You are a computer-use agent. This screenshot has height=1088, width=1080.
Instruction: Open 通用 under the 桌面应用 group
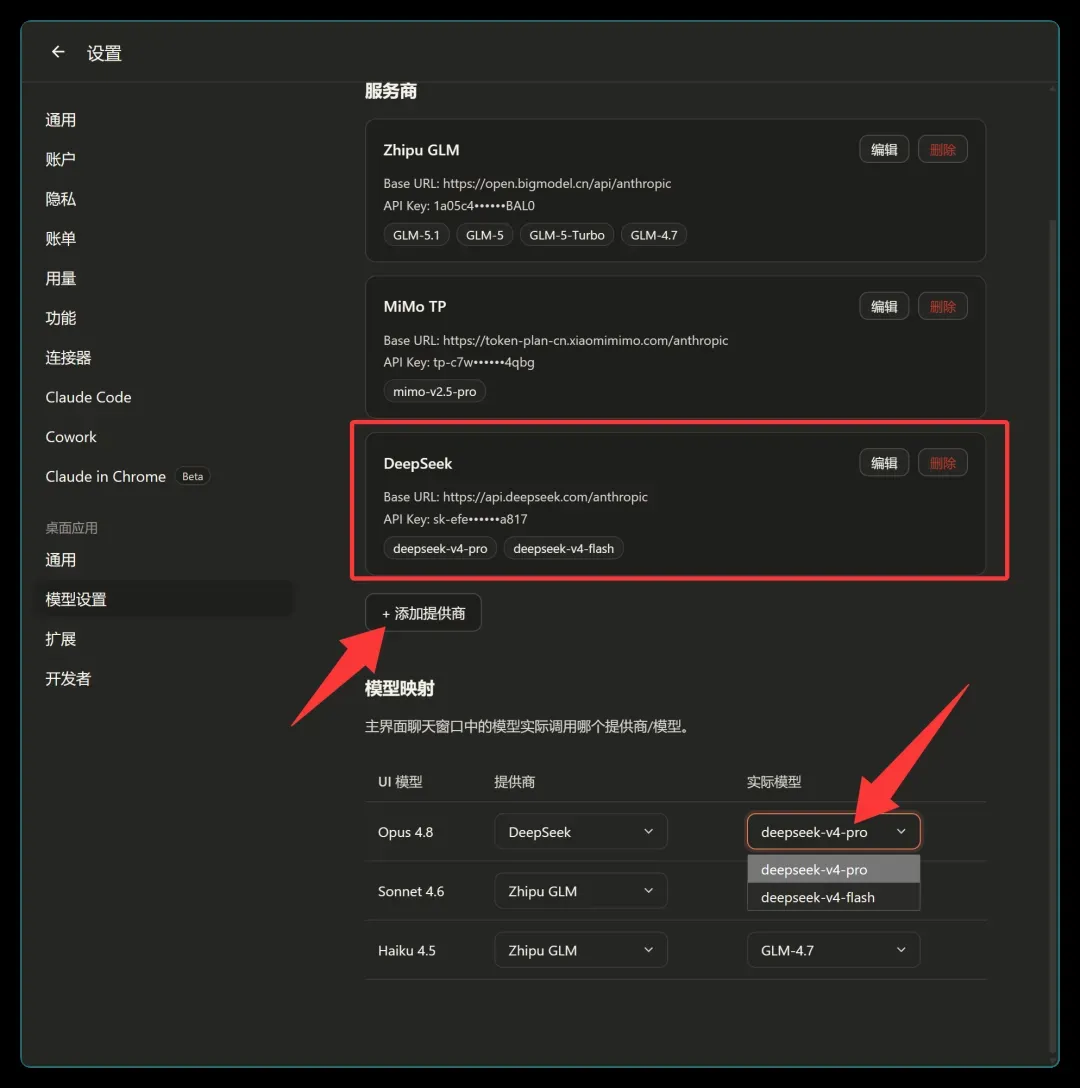point(61,559)
